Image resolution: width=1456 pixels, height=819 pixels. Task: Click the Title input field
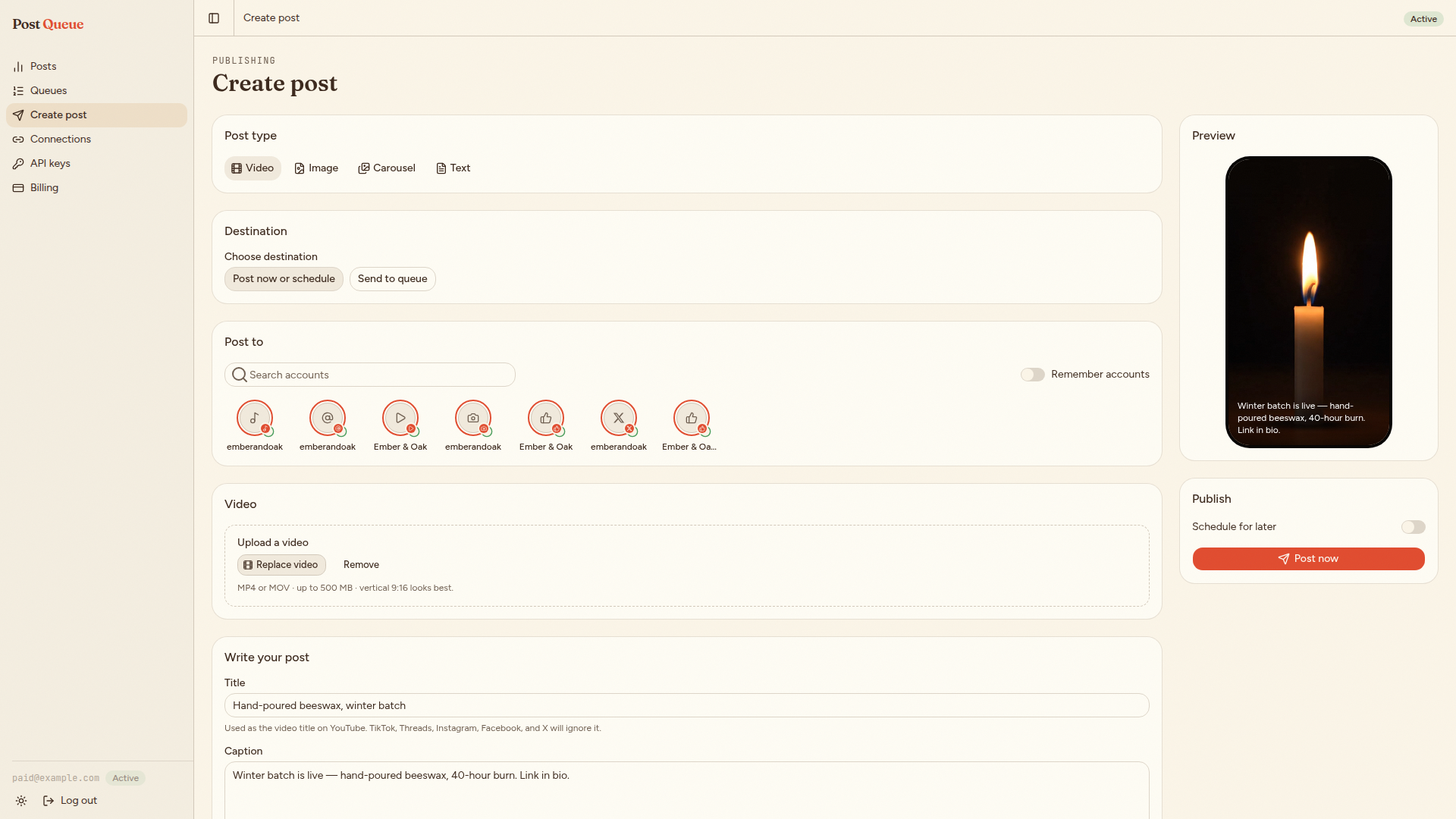pos(687,705)
